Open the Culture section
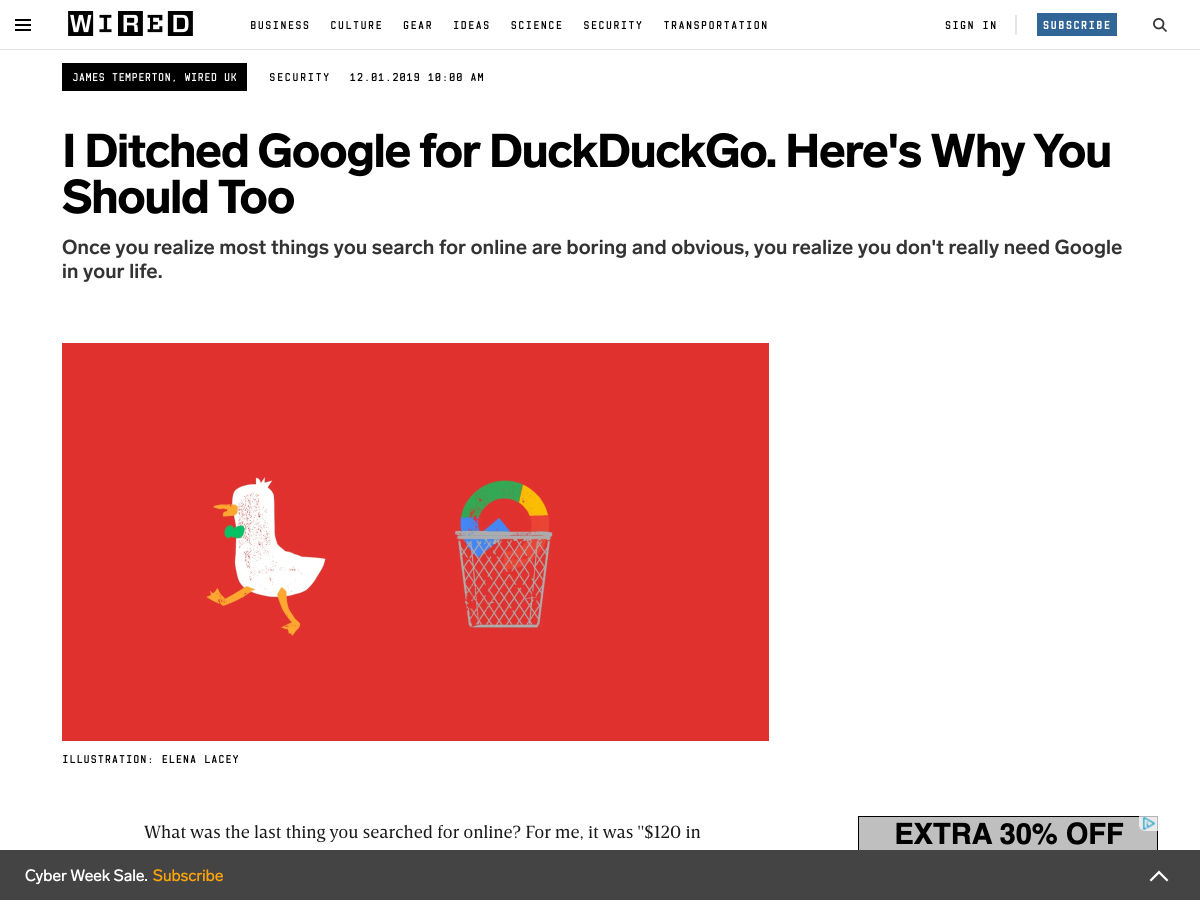 (356, 25)
